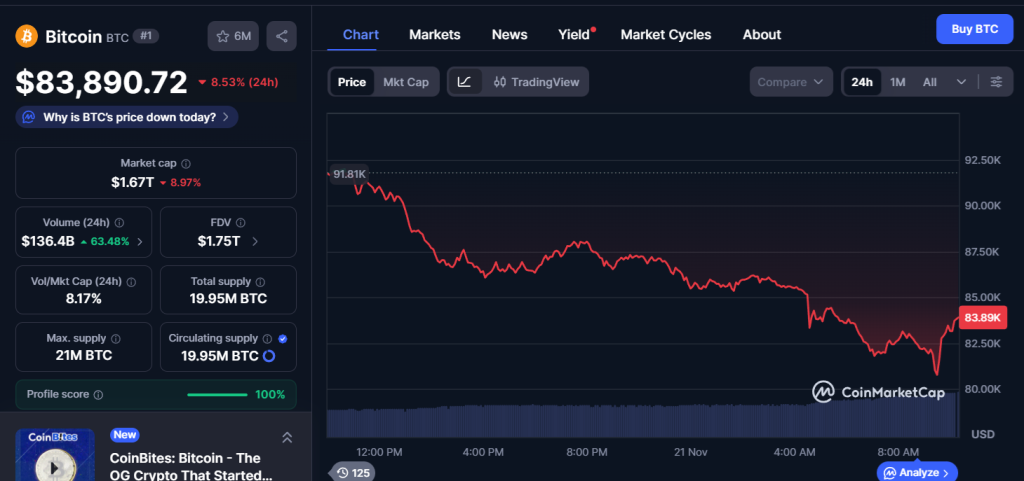This screenshot has height=481, width=1024.
Task: Click info icon beside Max. supply
Action: 116,339
